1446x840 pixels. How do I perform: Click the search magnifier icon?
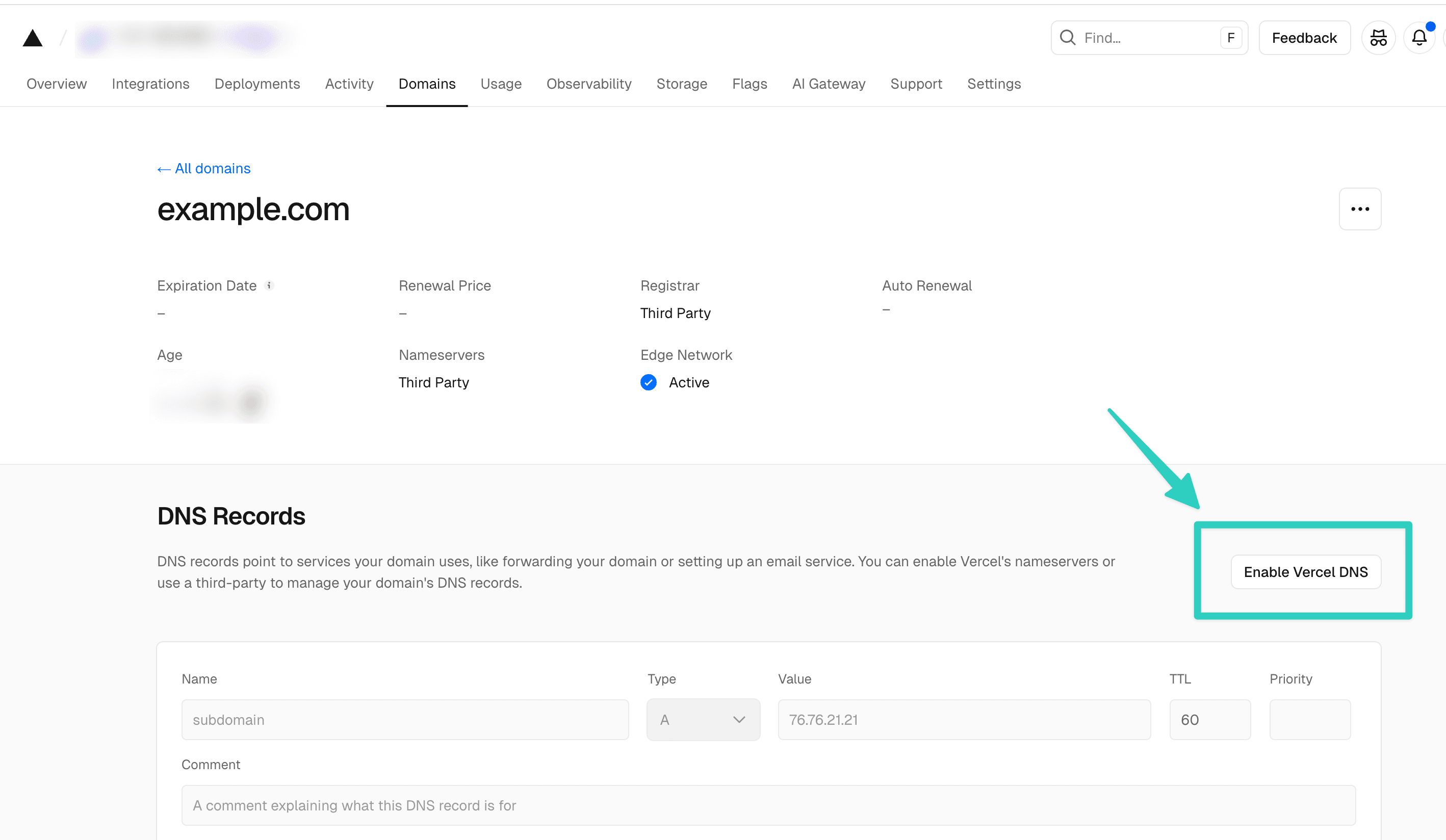click(x=1068, y=37)
